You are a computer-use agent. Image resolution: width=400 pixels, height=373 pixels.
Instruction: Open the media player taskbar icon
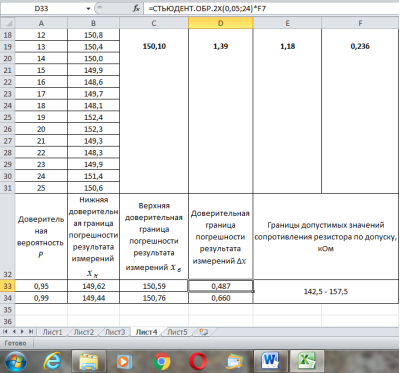point(125,362)
